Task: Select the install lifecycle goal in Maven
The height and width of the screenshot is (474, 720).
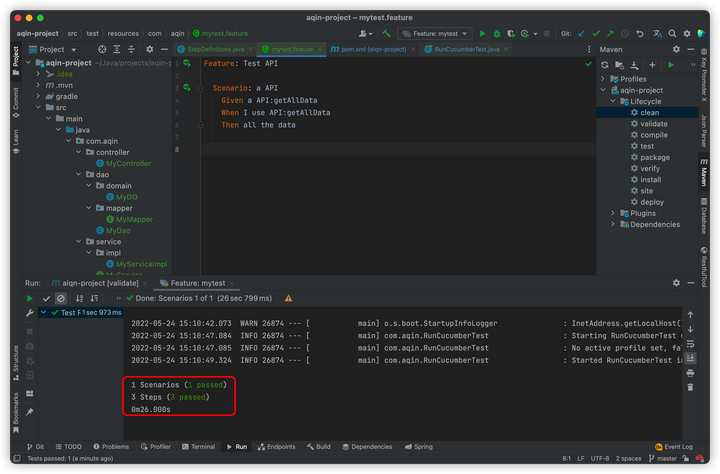Action: click(650, 180)
